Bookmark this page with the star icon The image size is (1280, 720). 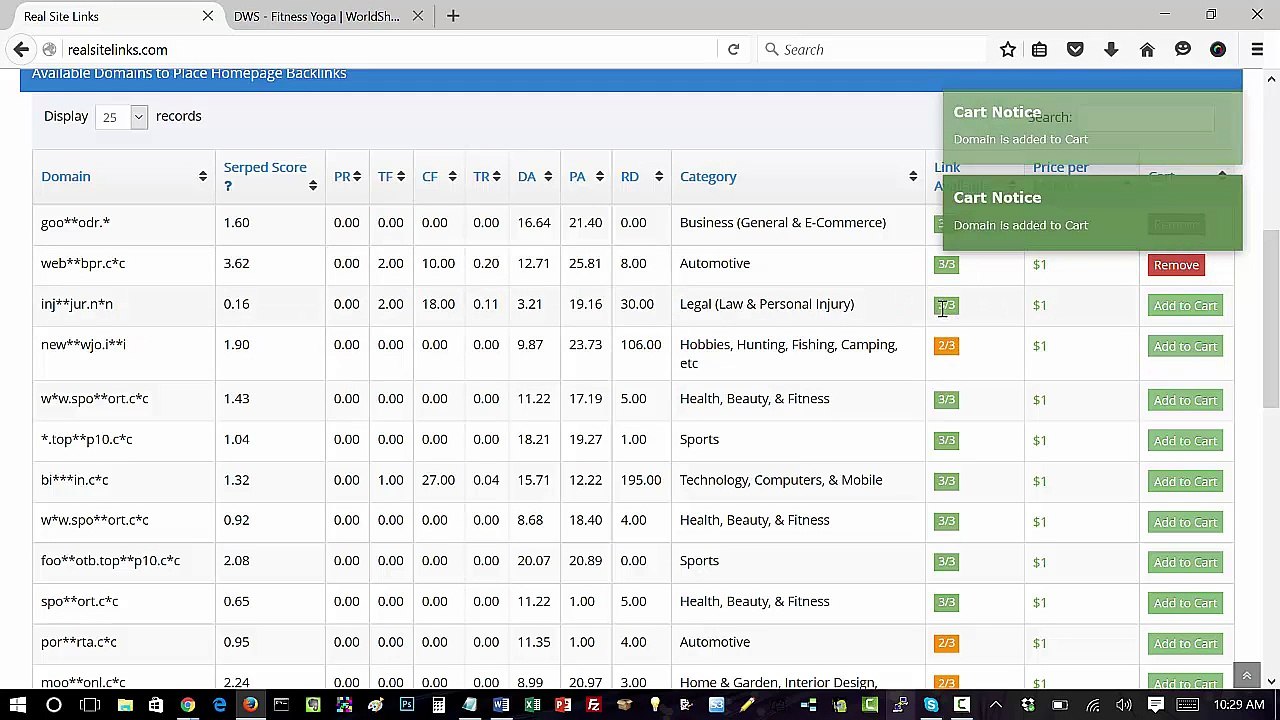[x=1008, y=49]
